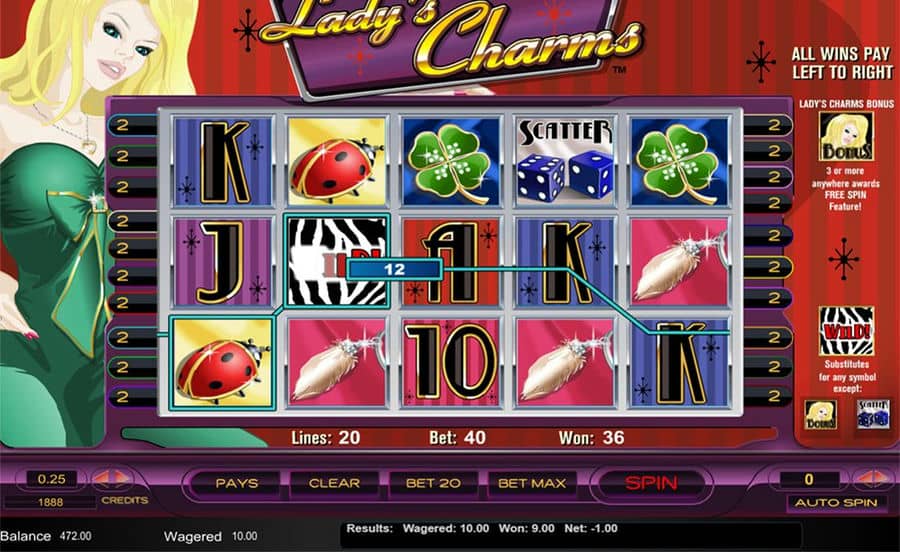This screenshot has width=900, height=552.
Task: Click the zebra Wild icon in sidebar
Action: [x=846, y=331]
